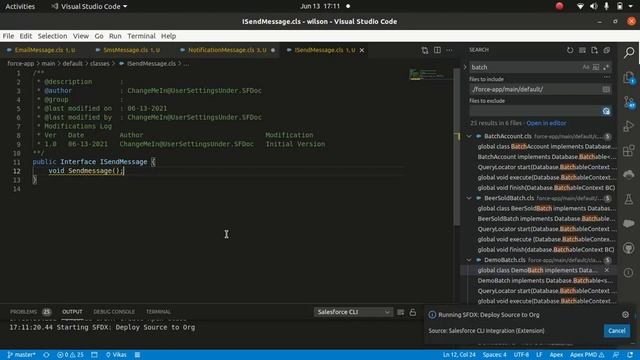This screenshot has width=640, height=360.
Task: Open a new search editor
Action: tap(594, 50)
